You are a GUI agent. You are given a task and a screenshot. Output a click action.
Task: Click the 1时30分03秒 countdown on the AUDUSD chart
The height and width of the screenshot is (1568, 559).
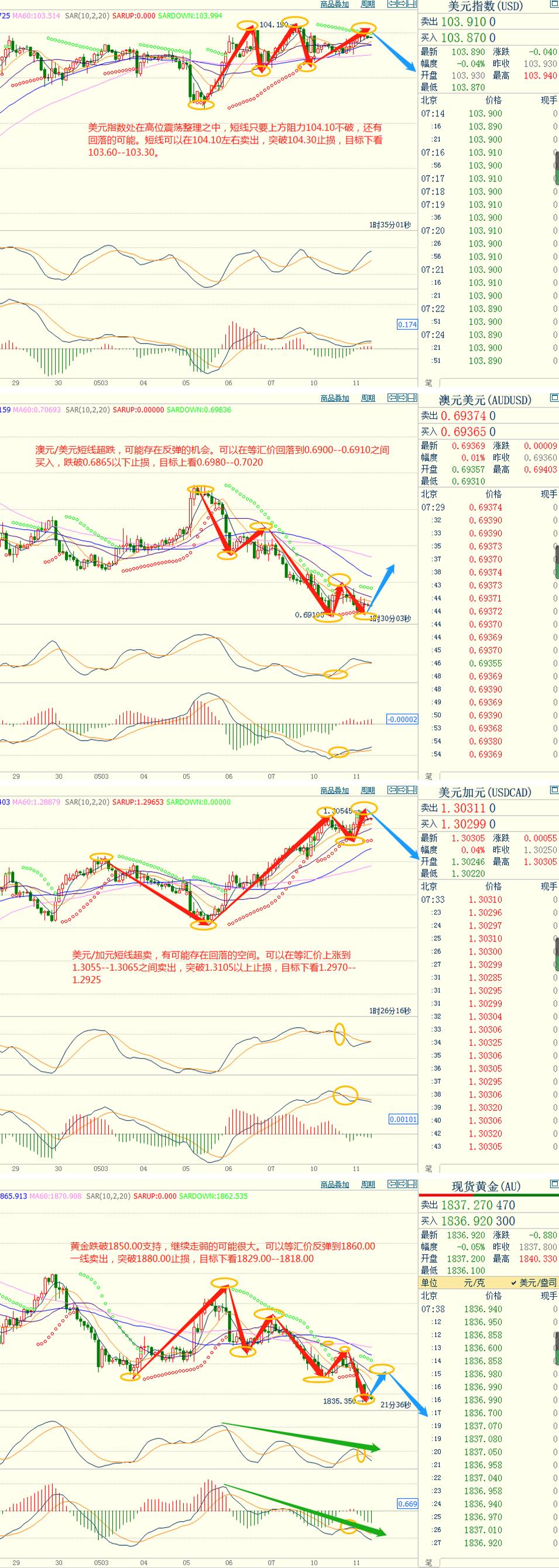click(x=390, y=618)
